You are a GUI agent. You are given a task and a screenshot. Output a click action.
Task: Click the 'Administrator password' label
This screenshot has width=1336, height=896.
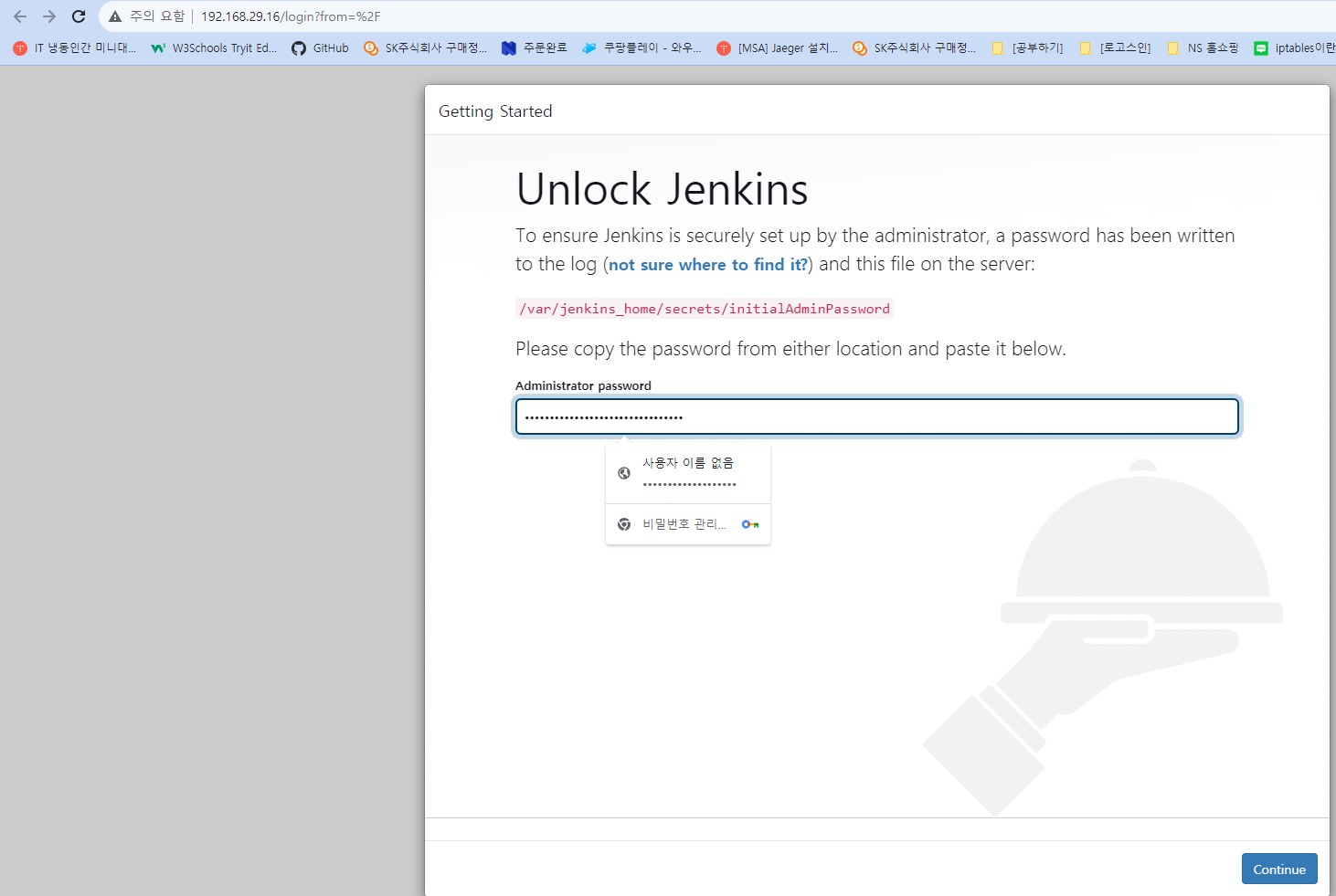tap(583, 385)
